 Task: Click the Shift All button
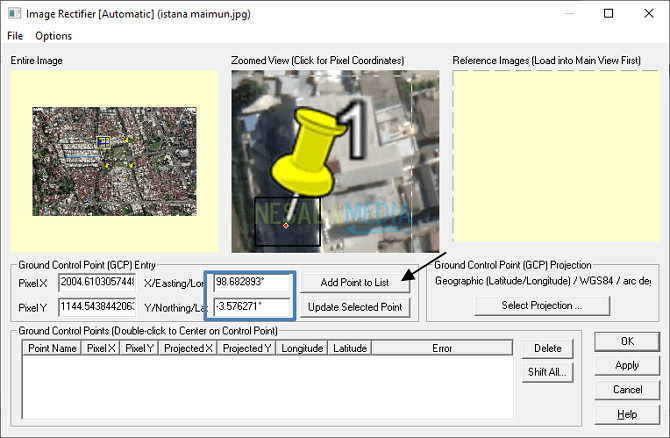point(546,372)
